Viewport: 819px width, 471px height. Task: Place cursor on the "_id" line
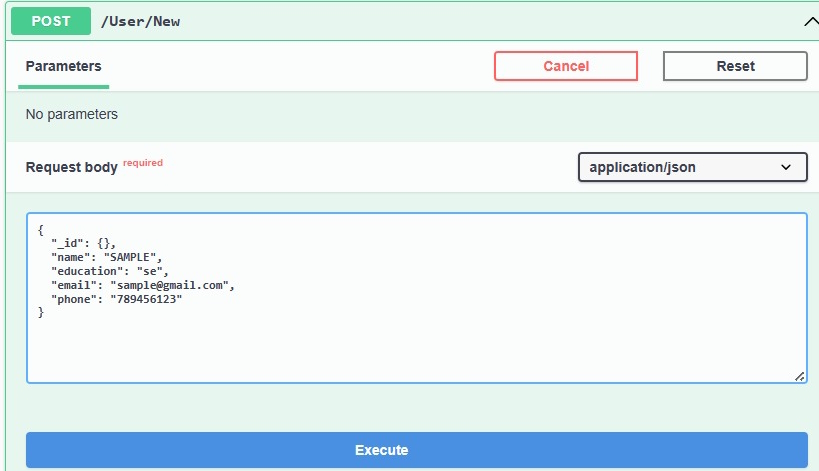(83, 243)
